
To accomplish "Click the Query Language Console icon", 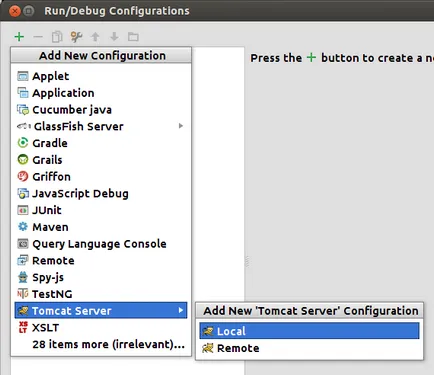I will click(23, 244).
